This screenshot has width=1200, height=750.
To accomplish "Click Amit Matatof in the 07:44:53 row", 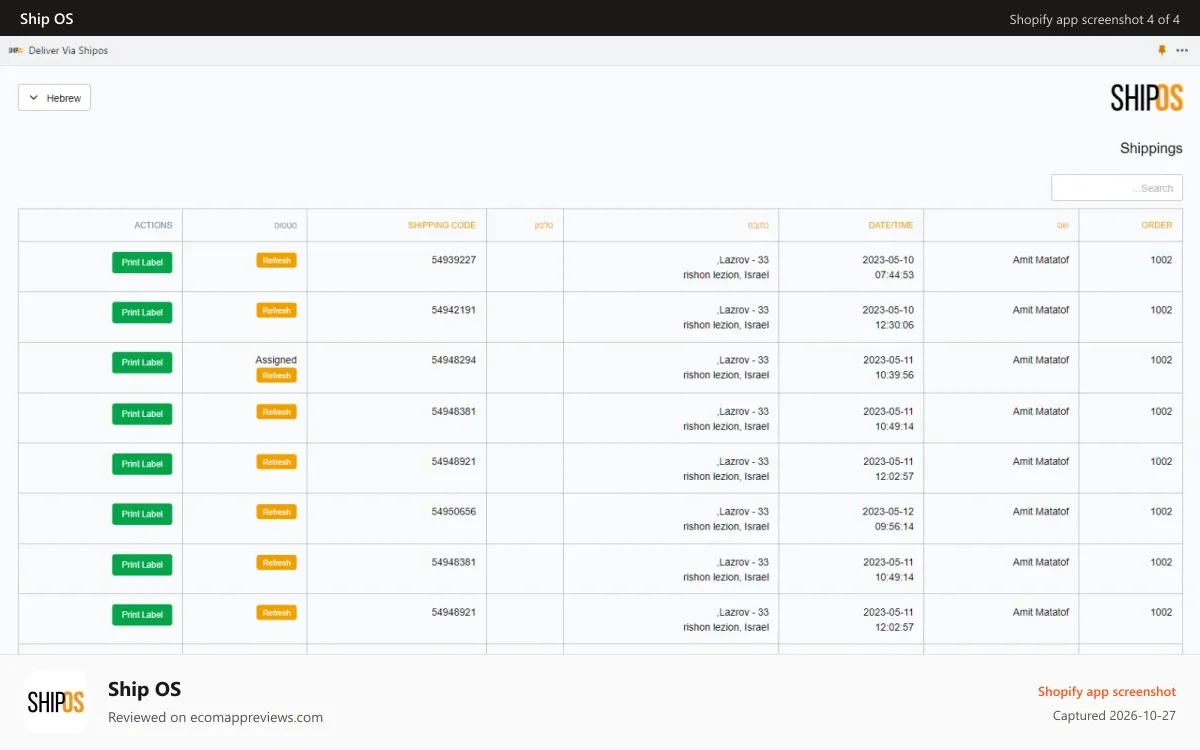I will 1041,260.
